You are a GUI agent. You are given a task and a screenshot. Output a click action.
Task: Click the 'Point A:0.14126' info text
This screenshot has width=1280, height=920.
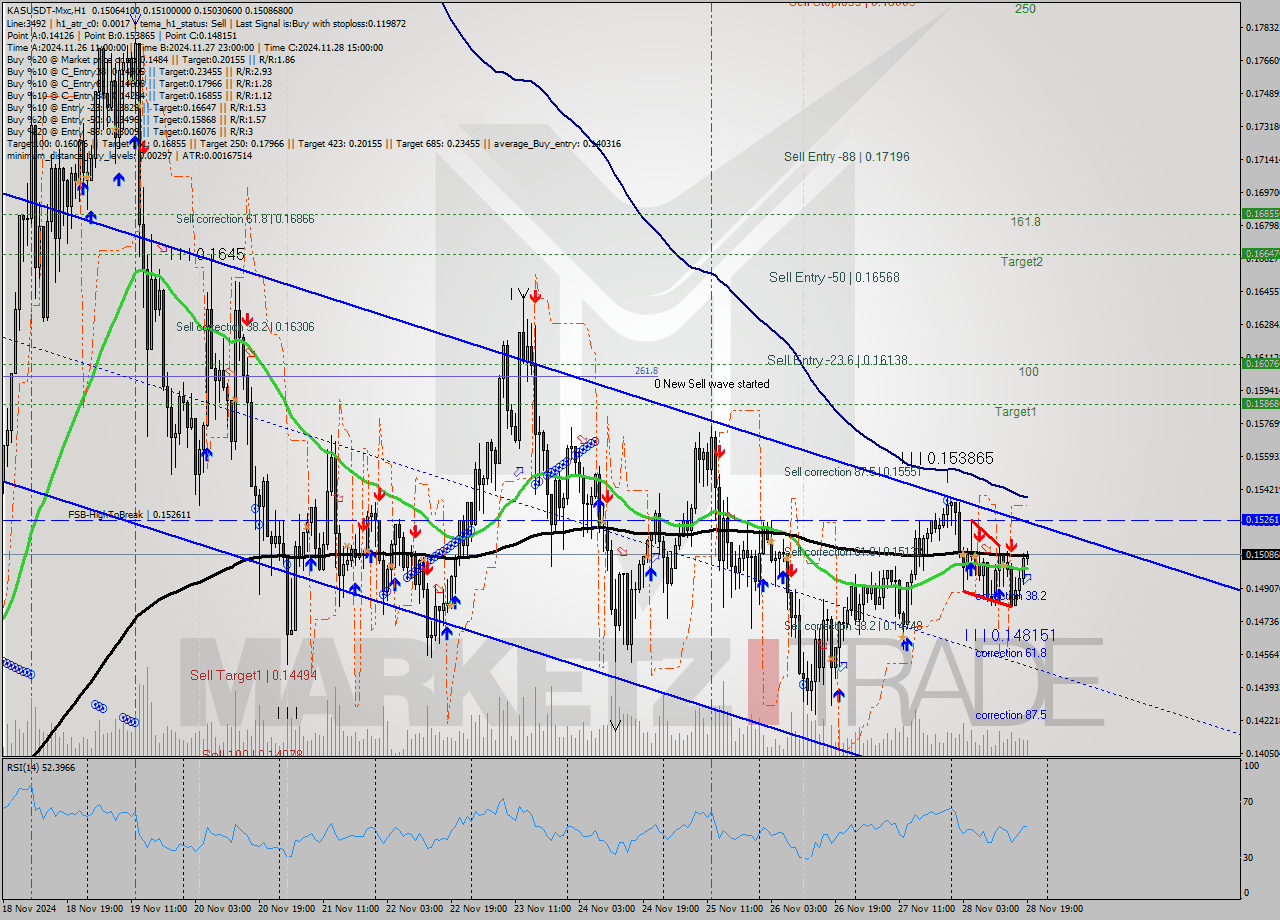click(x=40, y=35)
